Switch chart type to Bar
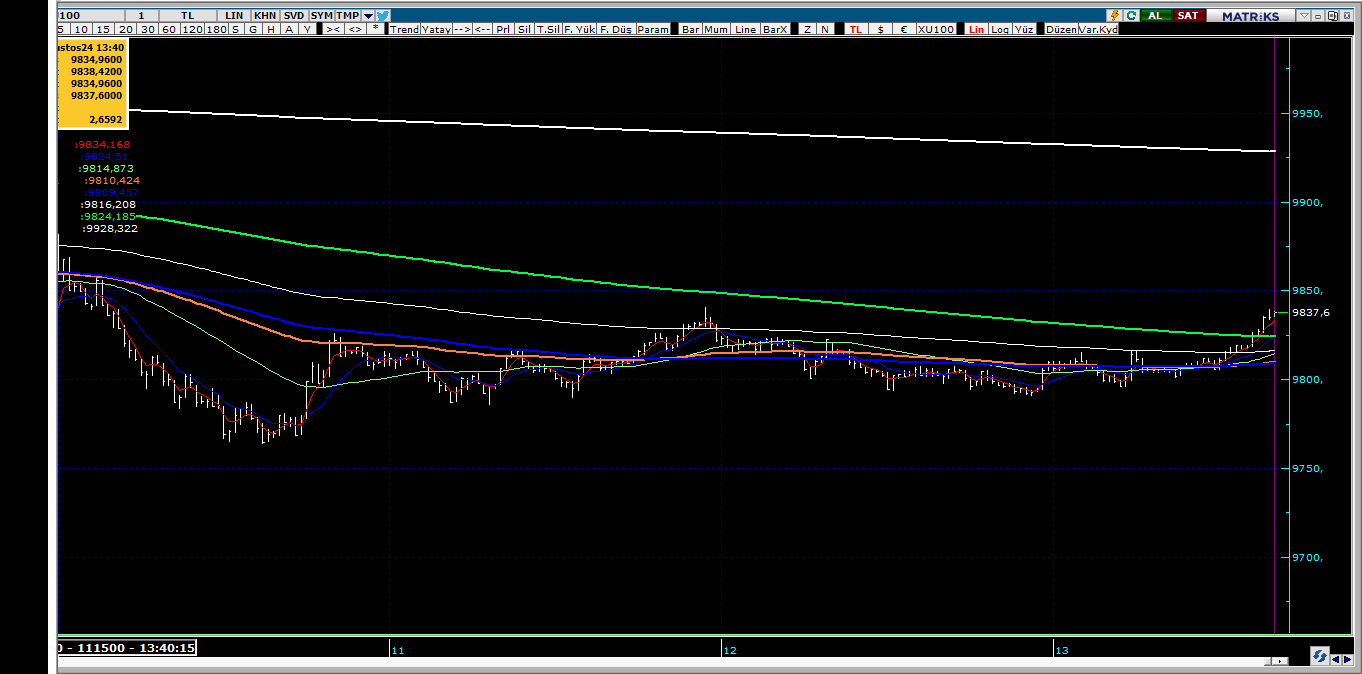Viewport: 1362px width, 674px height. 691,29
